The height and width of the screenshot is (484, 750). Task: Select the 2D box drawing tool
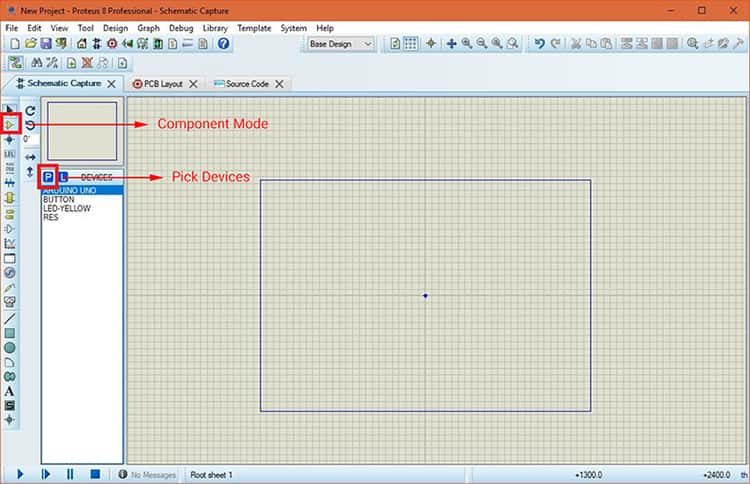pyautogui.click(x=9, y=333)
